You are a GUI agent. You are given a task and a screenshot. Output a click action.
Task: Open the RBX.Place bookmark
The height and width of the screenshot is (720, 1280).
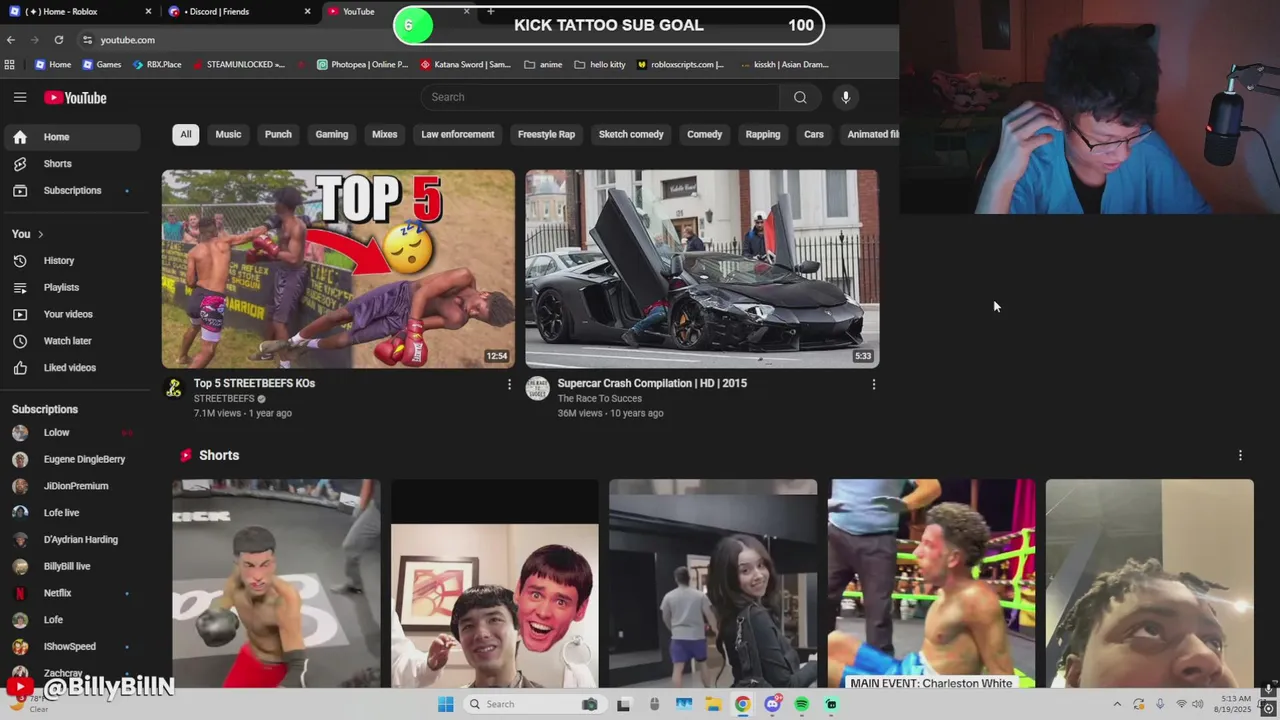pos(157,64)
